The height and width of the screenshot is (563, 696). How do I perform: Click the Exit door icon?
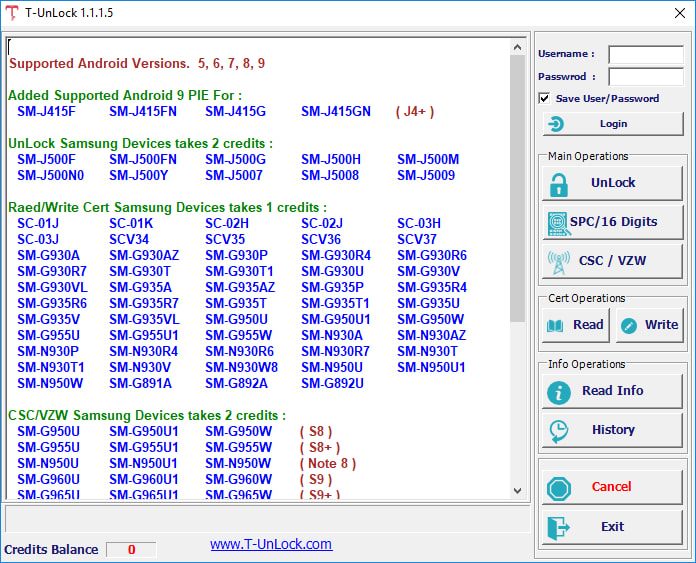coord(558,527)
